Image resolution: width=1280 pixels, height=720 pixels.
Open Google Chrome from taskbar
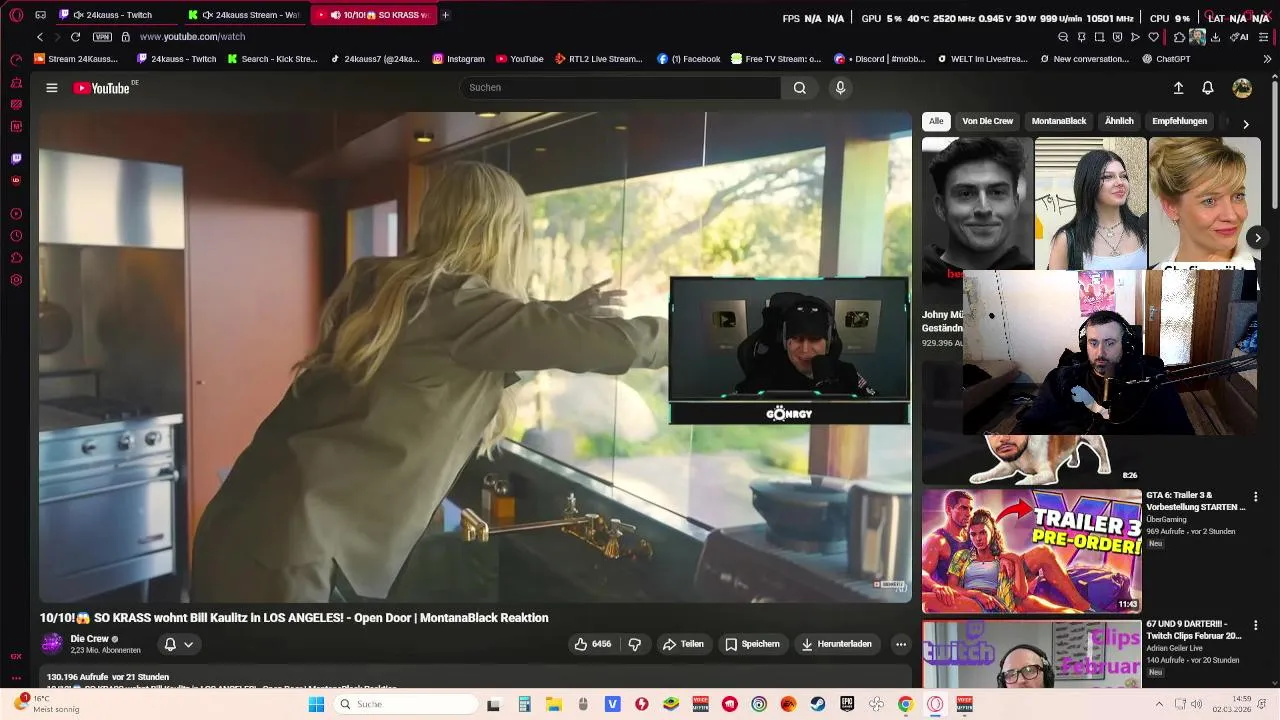tap(905, 704)
